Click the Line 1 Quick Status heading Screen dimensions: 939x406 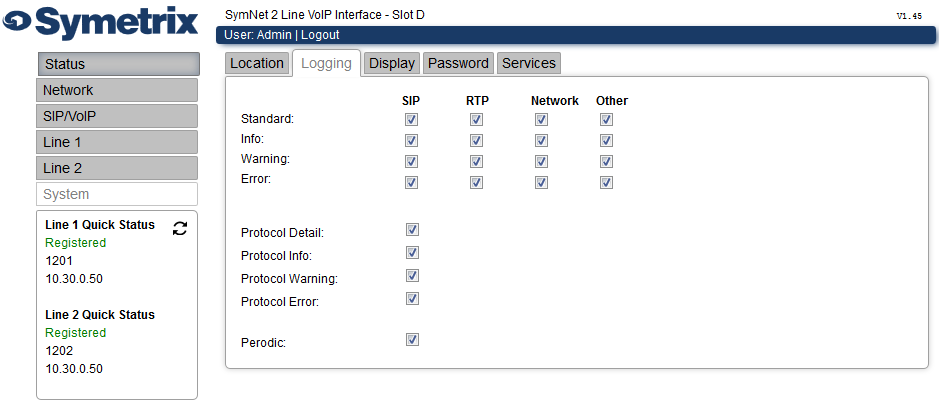[x=100, y=225]
